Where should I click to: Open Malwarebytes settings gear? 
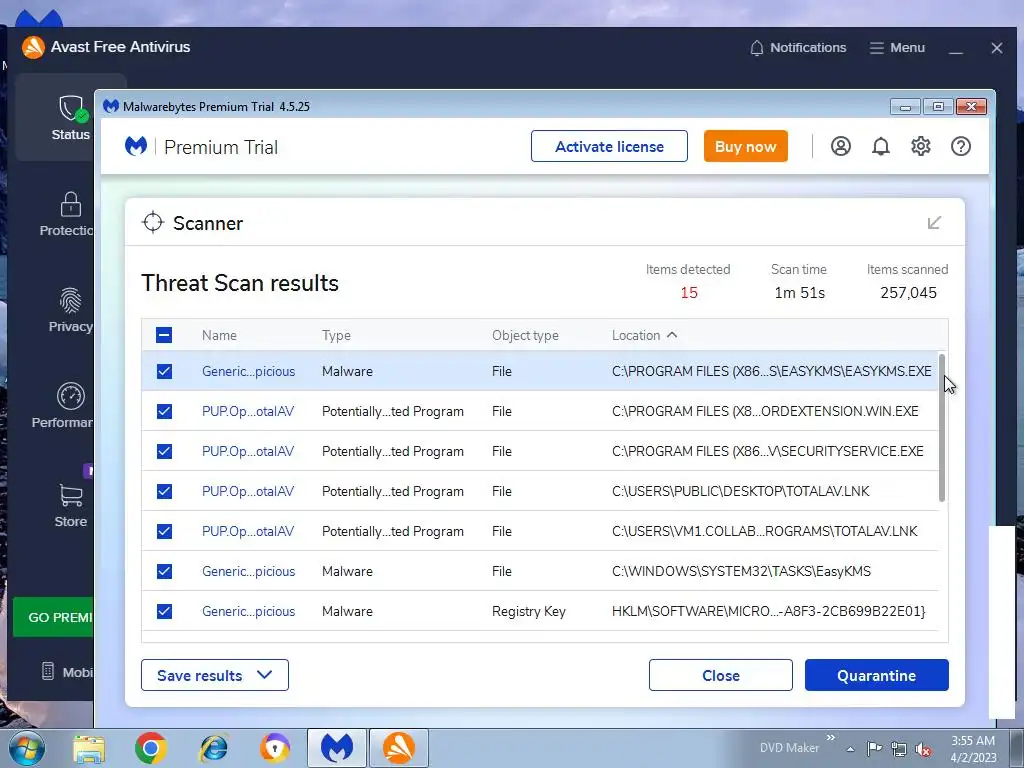point(921,146)
